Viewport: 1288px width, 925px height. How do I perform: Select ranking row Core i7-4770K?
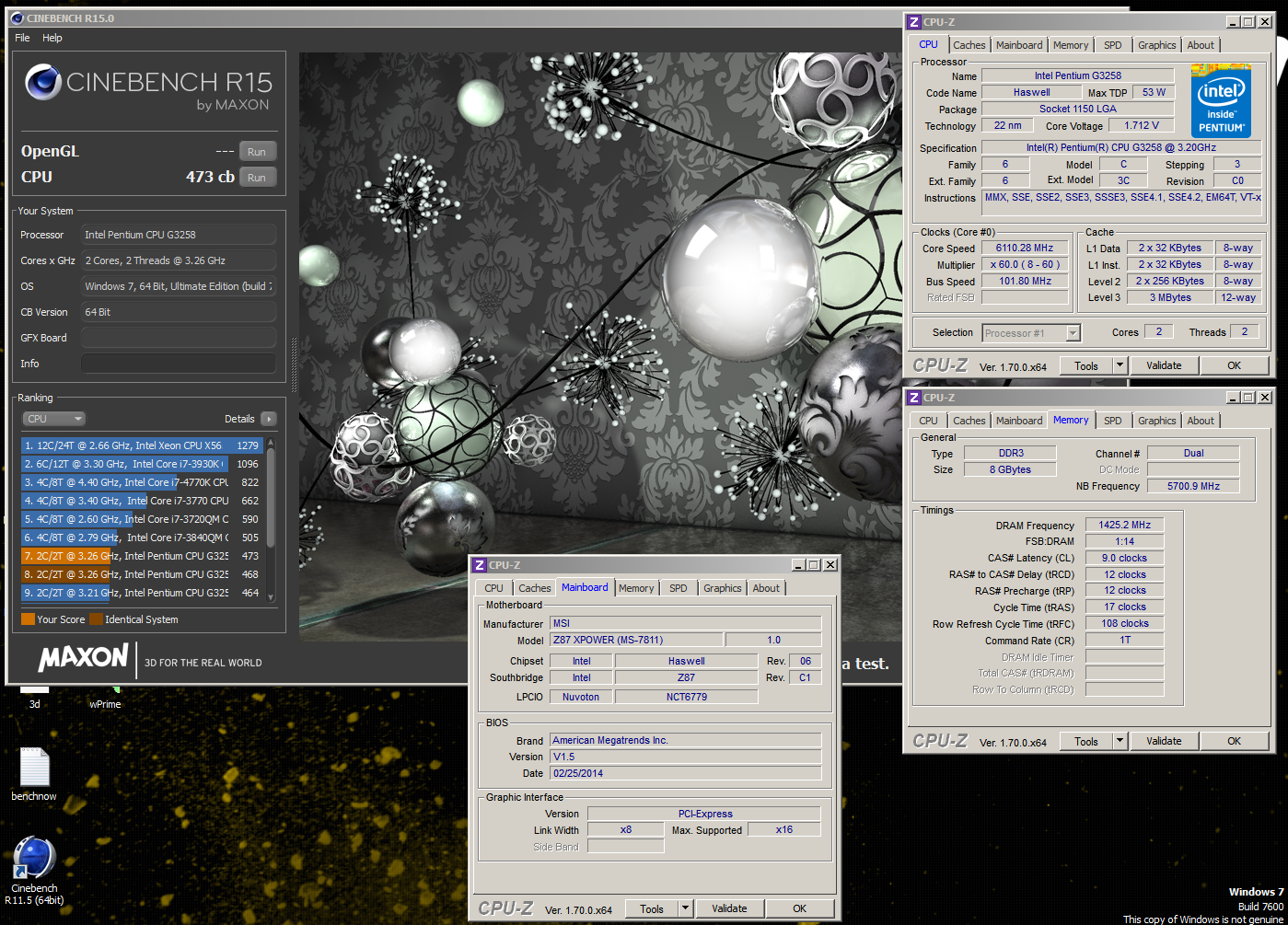coord(142,482)
